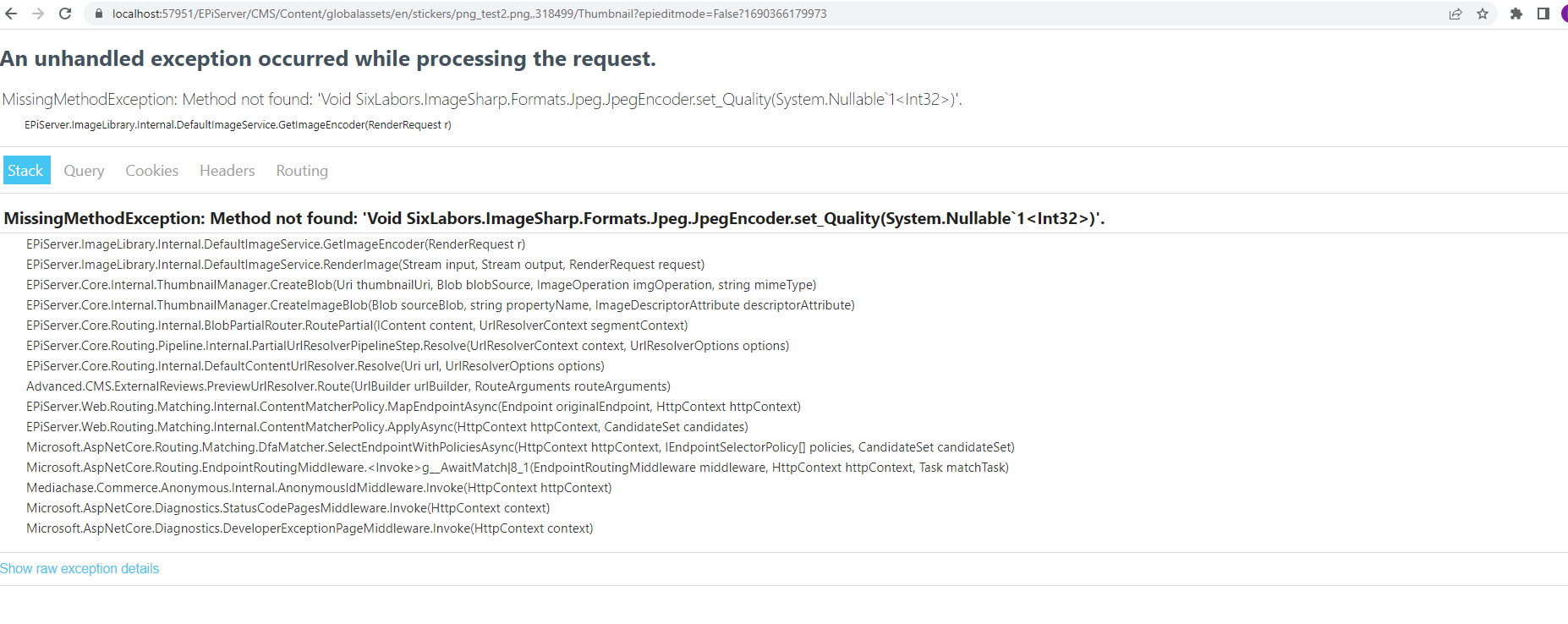Go back to the previous page

[11, 14]
